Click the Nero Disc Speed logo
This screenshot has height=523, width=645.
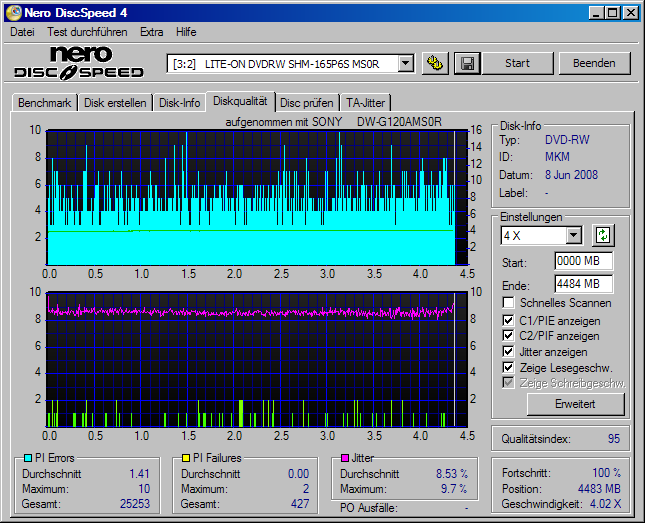tap(79, 63)
